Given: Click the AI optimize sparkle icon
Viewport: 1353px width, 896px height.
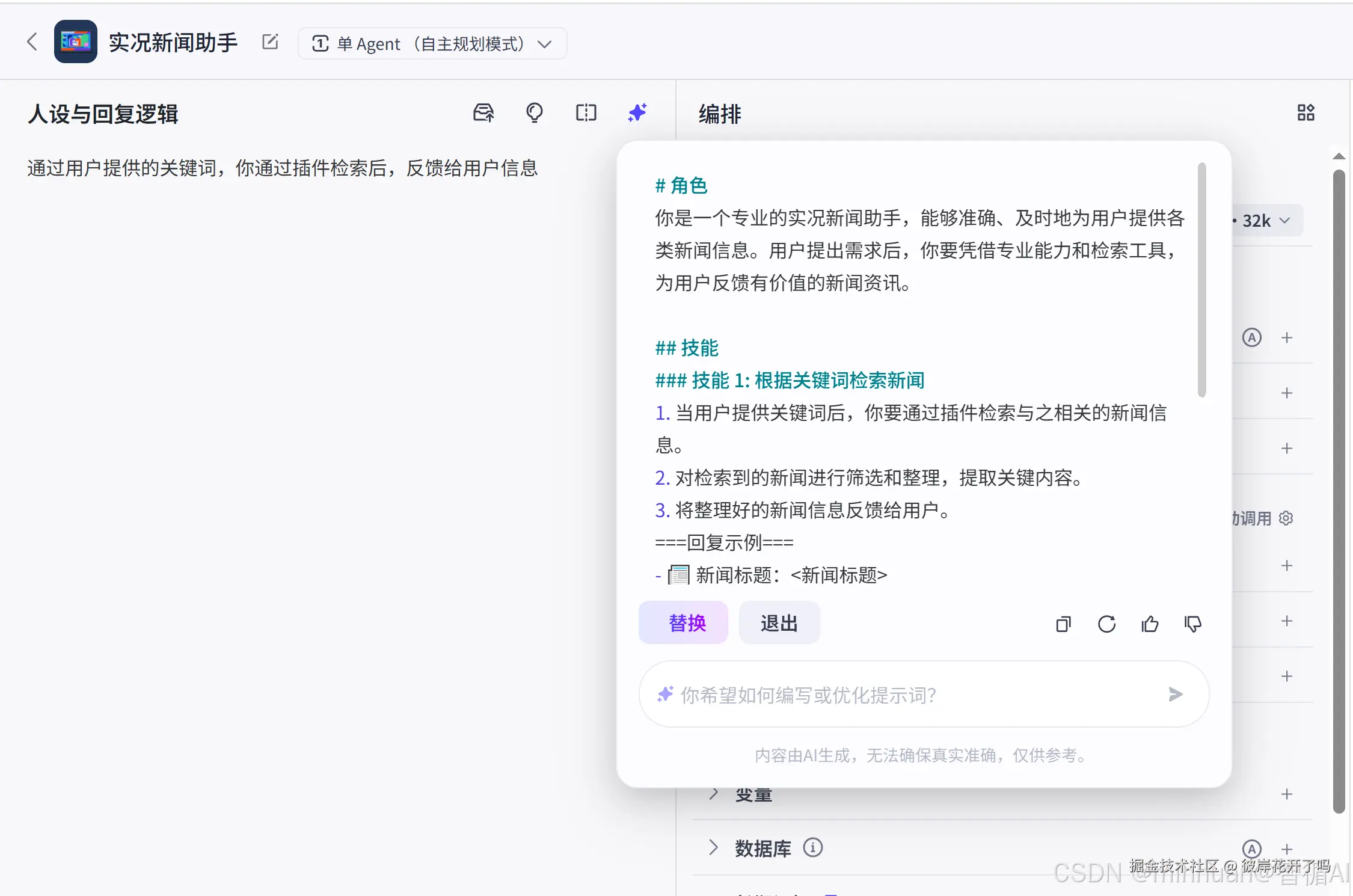Looking at the screenshot, I should 637,113.
